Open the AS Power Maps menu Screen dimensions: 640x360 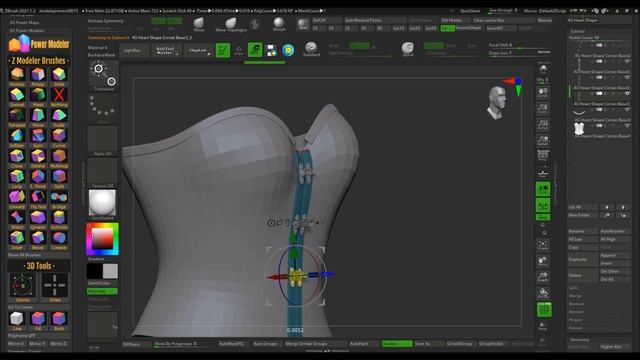click(x=24, y=22)
